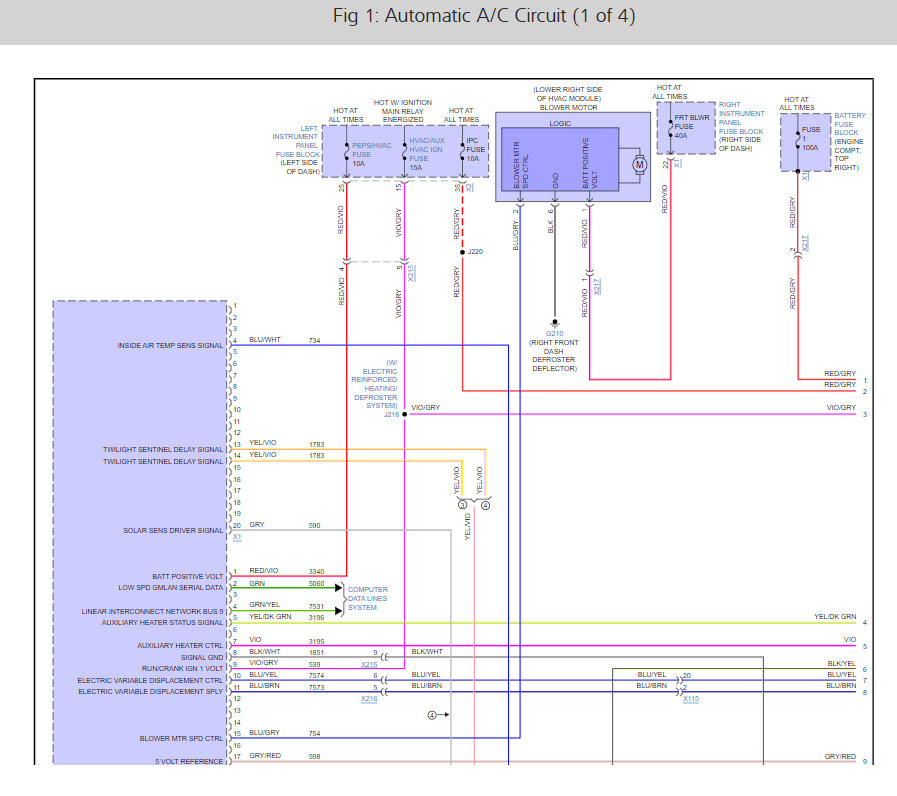
Task: Select RUN/CRANK IGN 1 VOLT label
Action: 182,669
